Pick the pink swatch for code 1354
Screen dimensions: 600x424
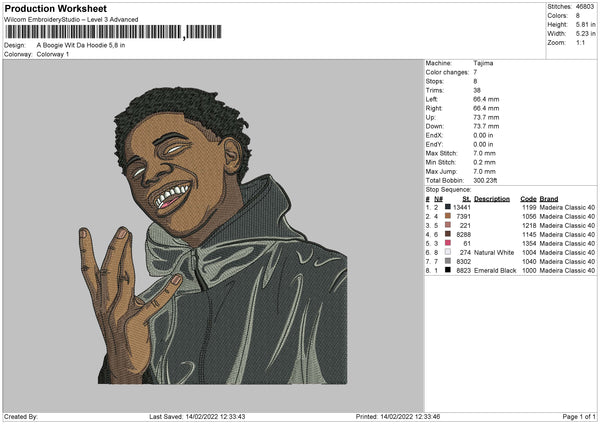[447, 243]
